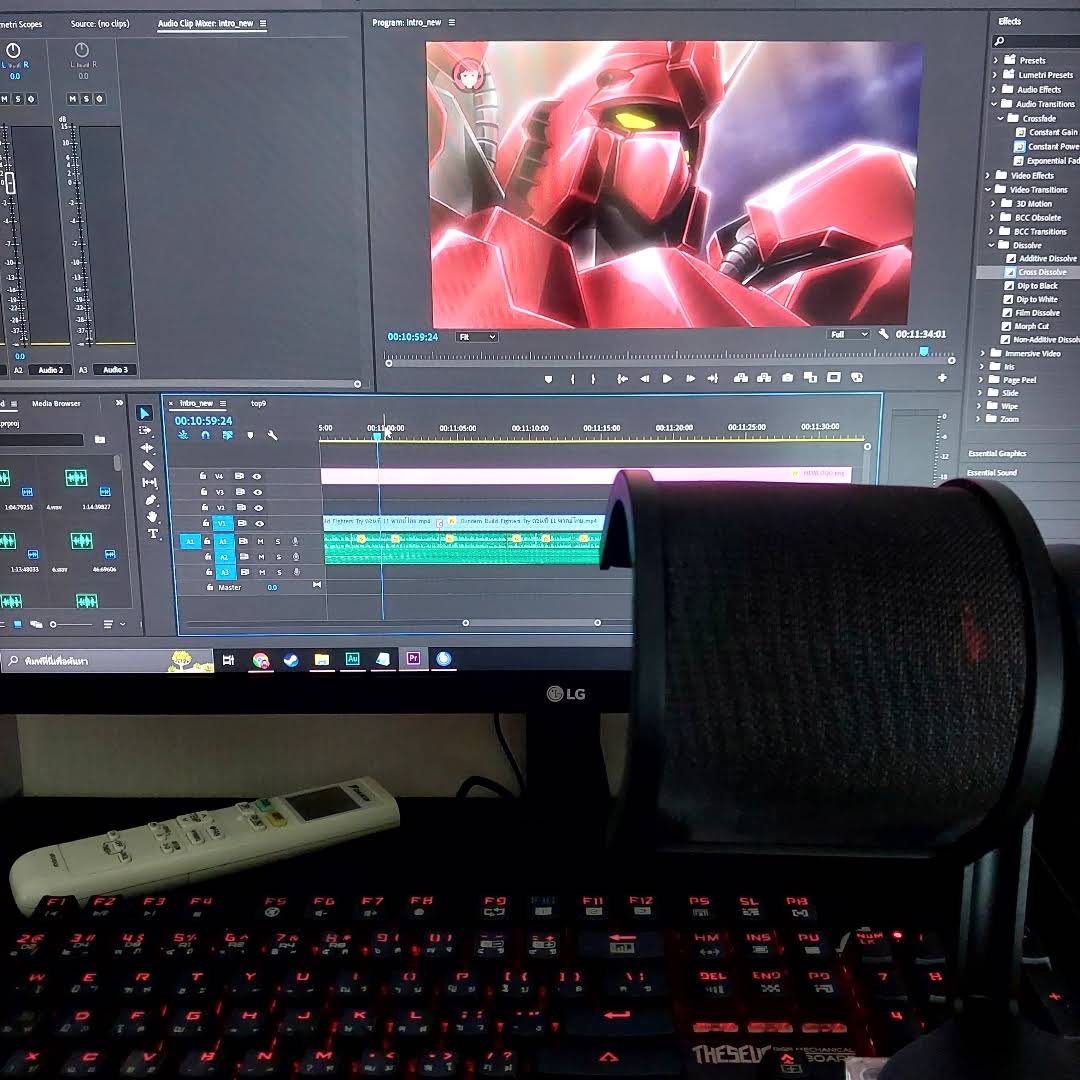The height and width of the screenshot is (1080, 1080).
Task: Open Program monitor settings wrench
Action: (x=884, y=334)
